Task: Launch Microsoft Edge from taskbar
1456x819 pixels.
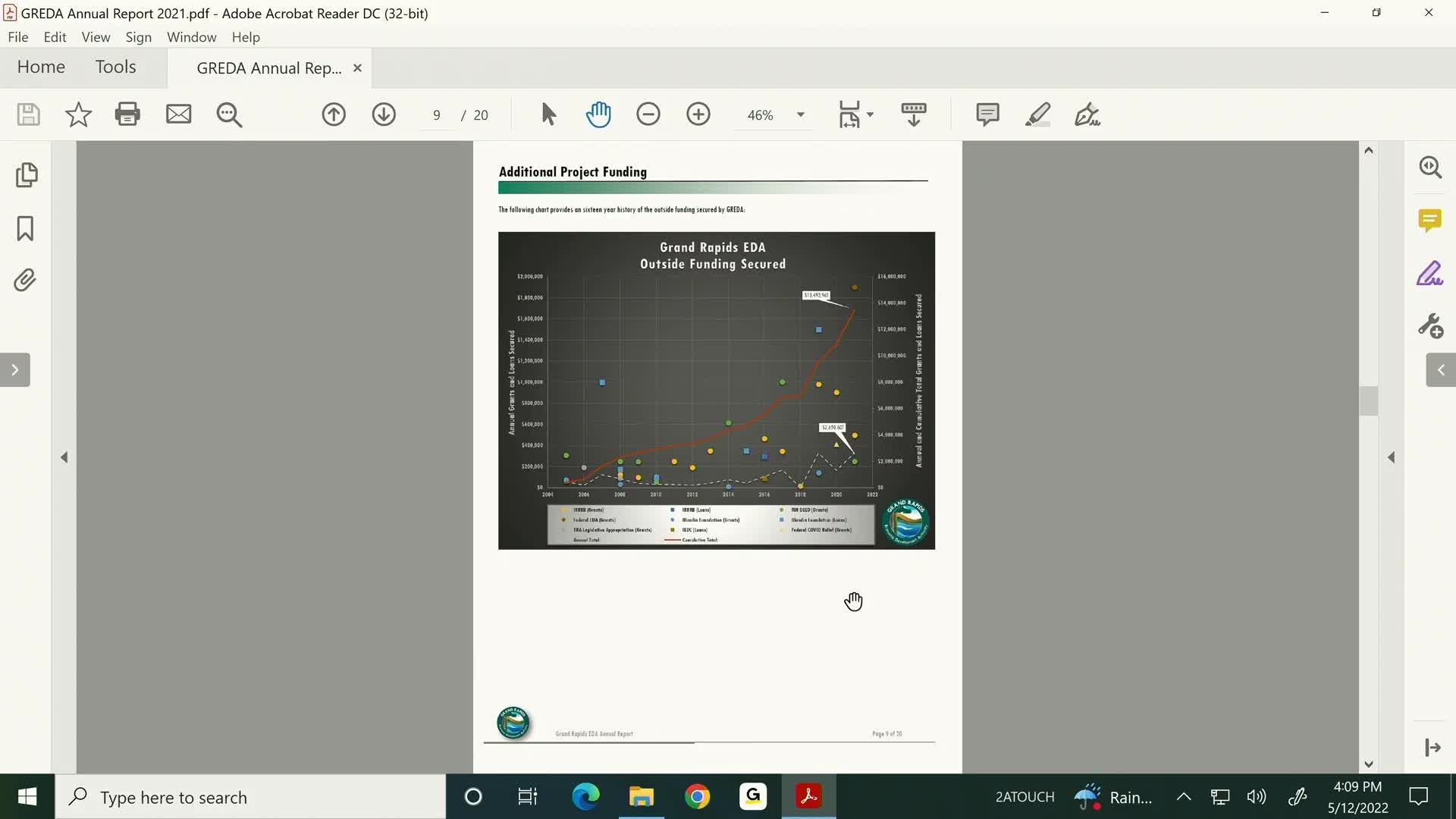Action: (x=585, y=797)
